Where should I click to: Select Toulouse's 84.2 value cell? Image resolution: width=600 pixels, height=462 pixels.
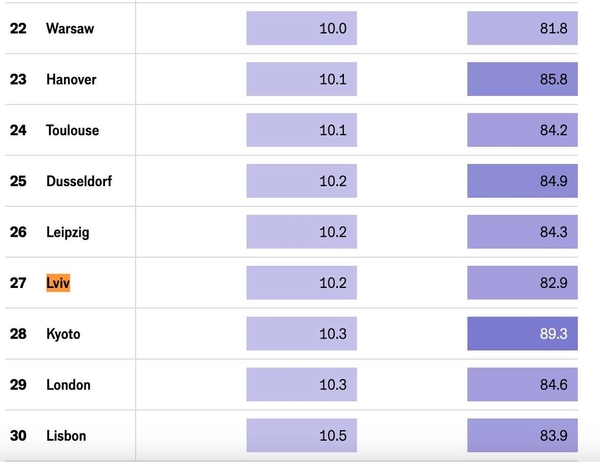522,130
